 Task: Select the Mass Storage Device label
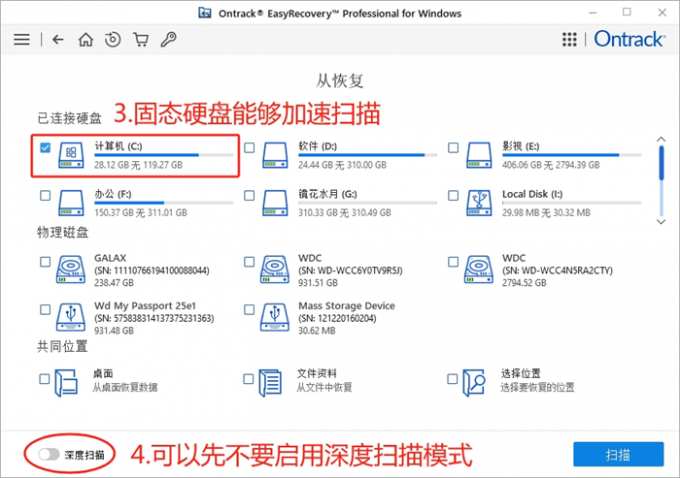(x=347, y=306)
